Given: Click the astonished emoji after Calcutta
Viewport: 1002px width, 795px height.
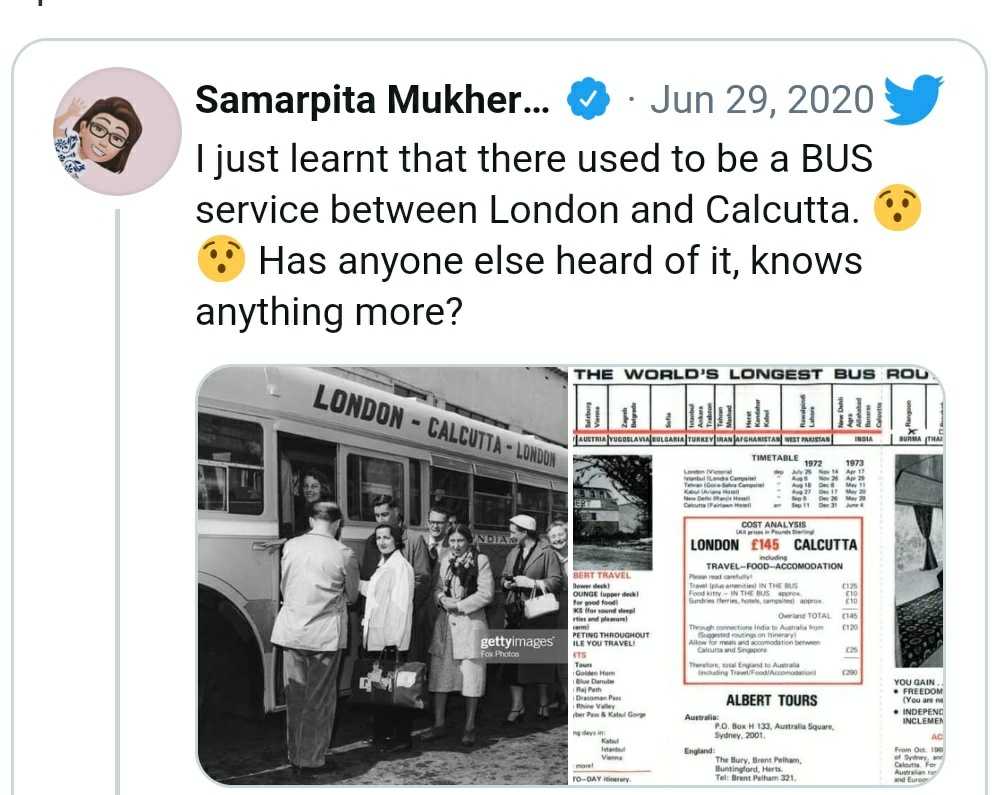Looking at the screenshot, I should click(x=897, y=208).
